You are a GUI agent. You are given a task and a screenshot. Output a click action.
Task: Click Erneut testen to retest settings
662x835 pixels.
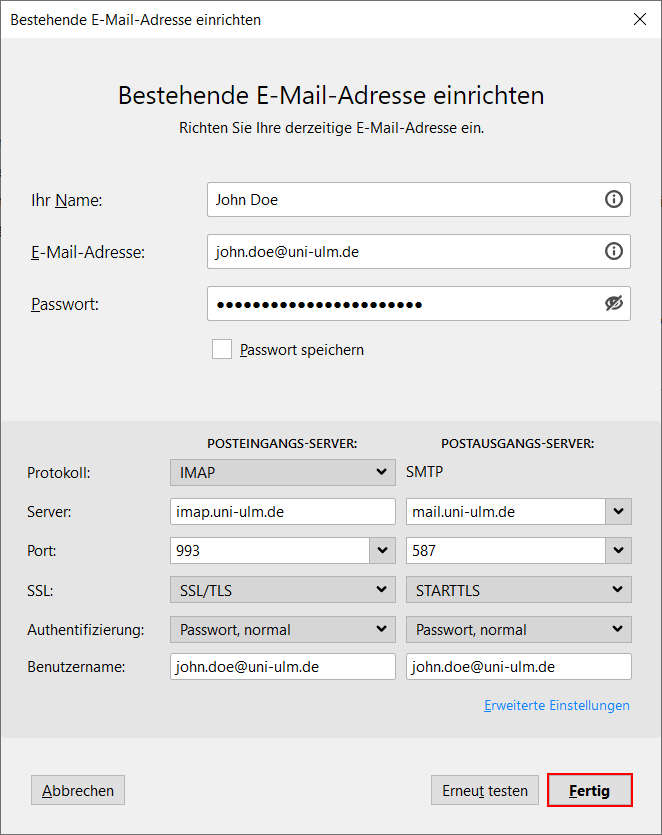tap(484, 789)
